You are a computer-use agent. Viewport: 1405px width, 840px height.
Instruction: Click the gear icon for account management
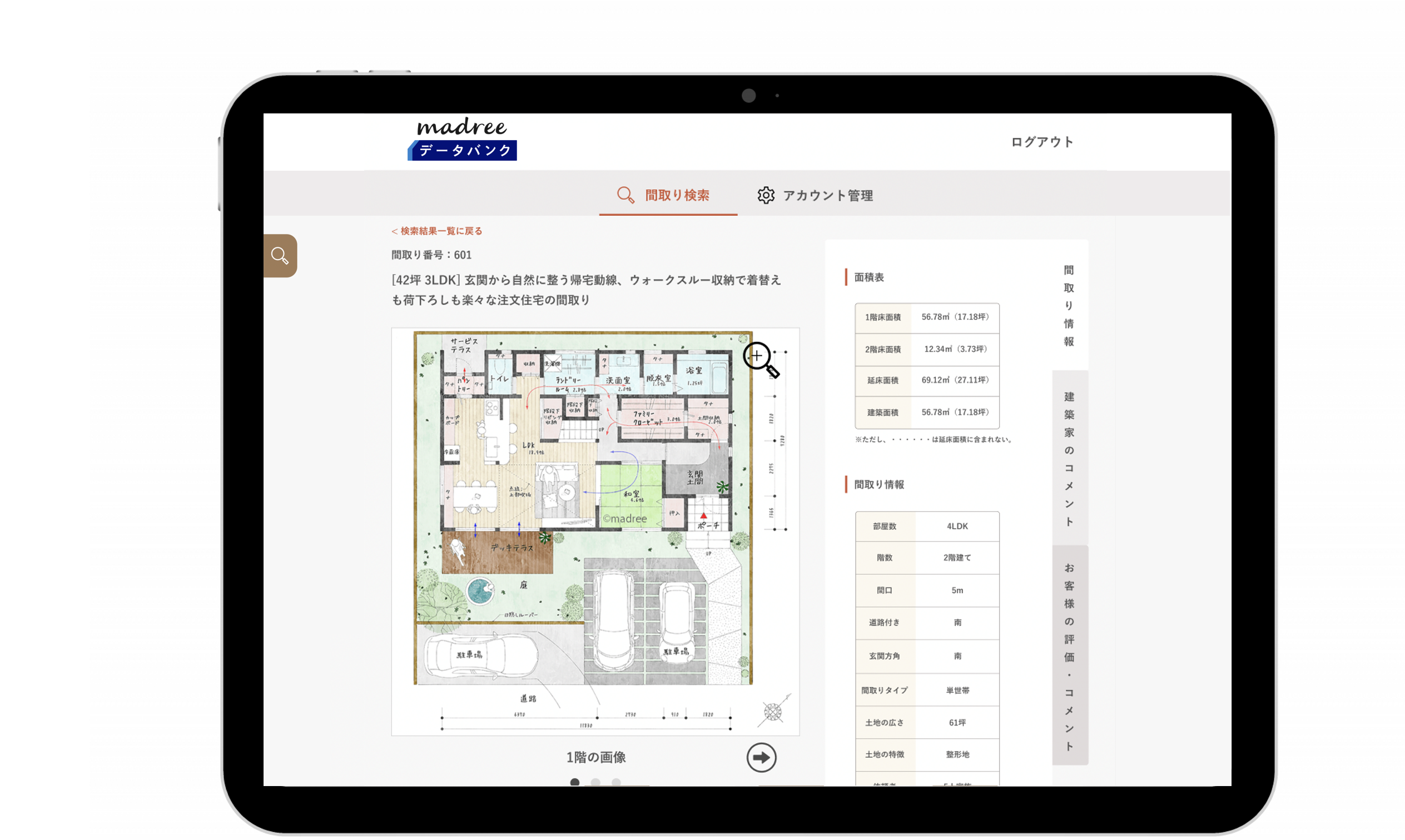[766, 195]
